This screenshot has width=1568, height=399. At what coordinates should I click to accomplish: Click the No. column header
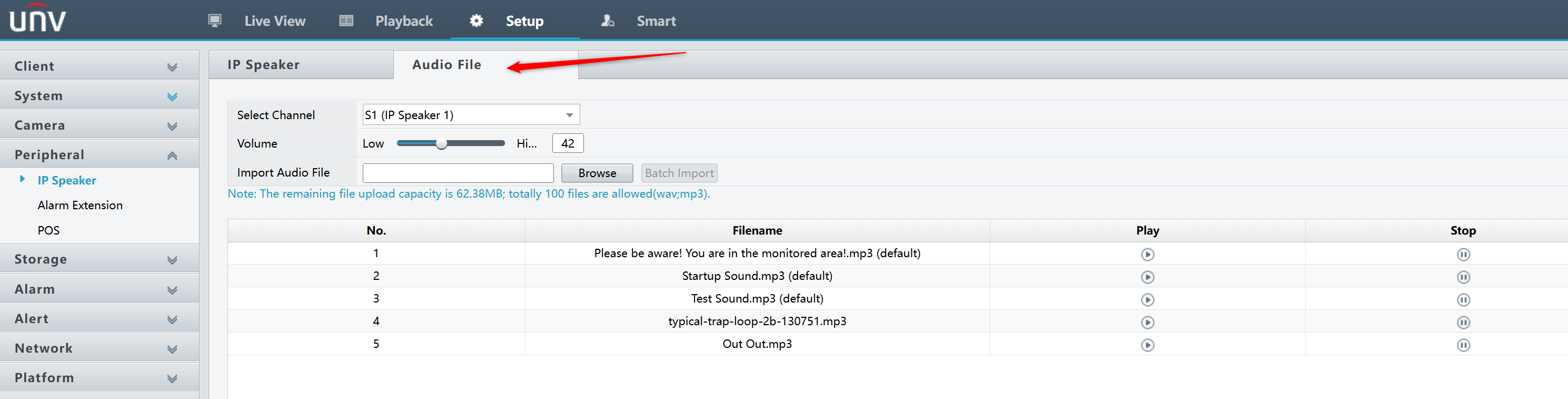tap(376, 230)
